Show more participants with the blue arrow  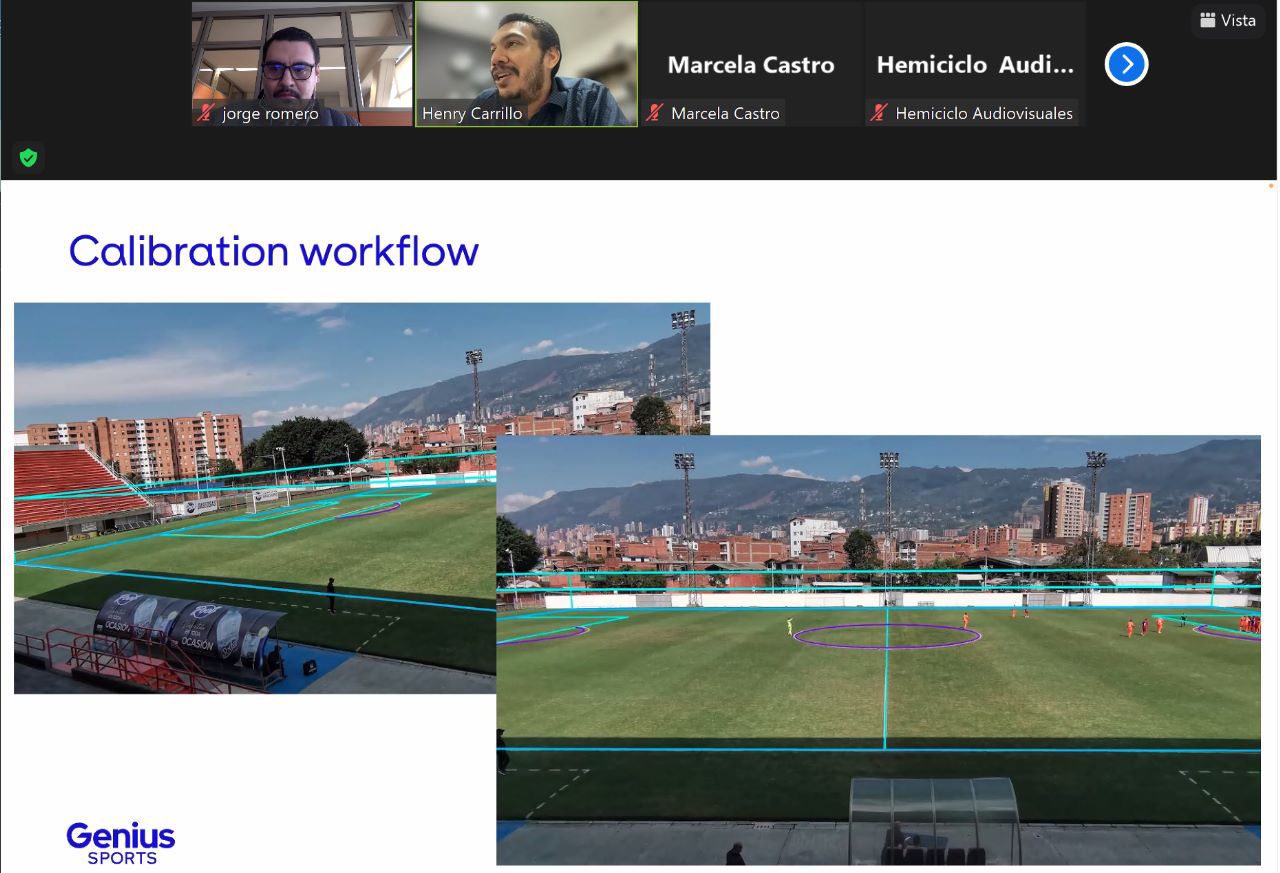(1126, 64)
